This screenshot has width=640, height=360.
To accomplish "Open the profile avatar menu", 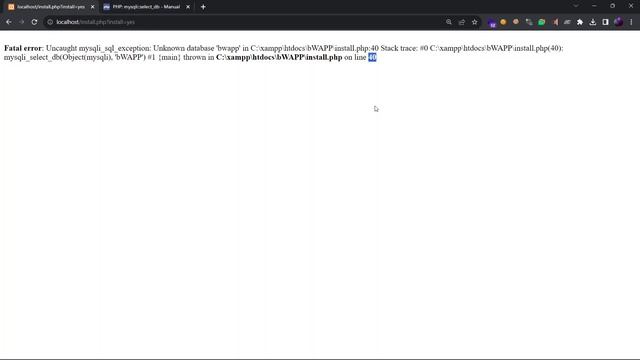I will click(x=618, y=22).
